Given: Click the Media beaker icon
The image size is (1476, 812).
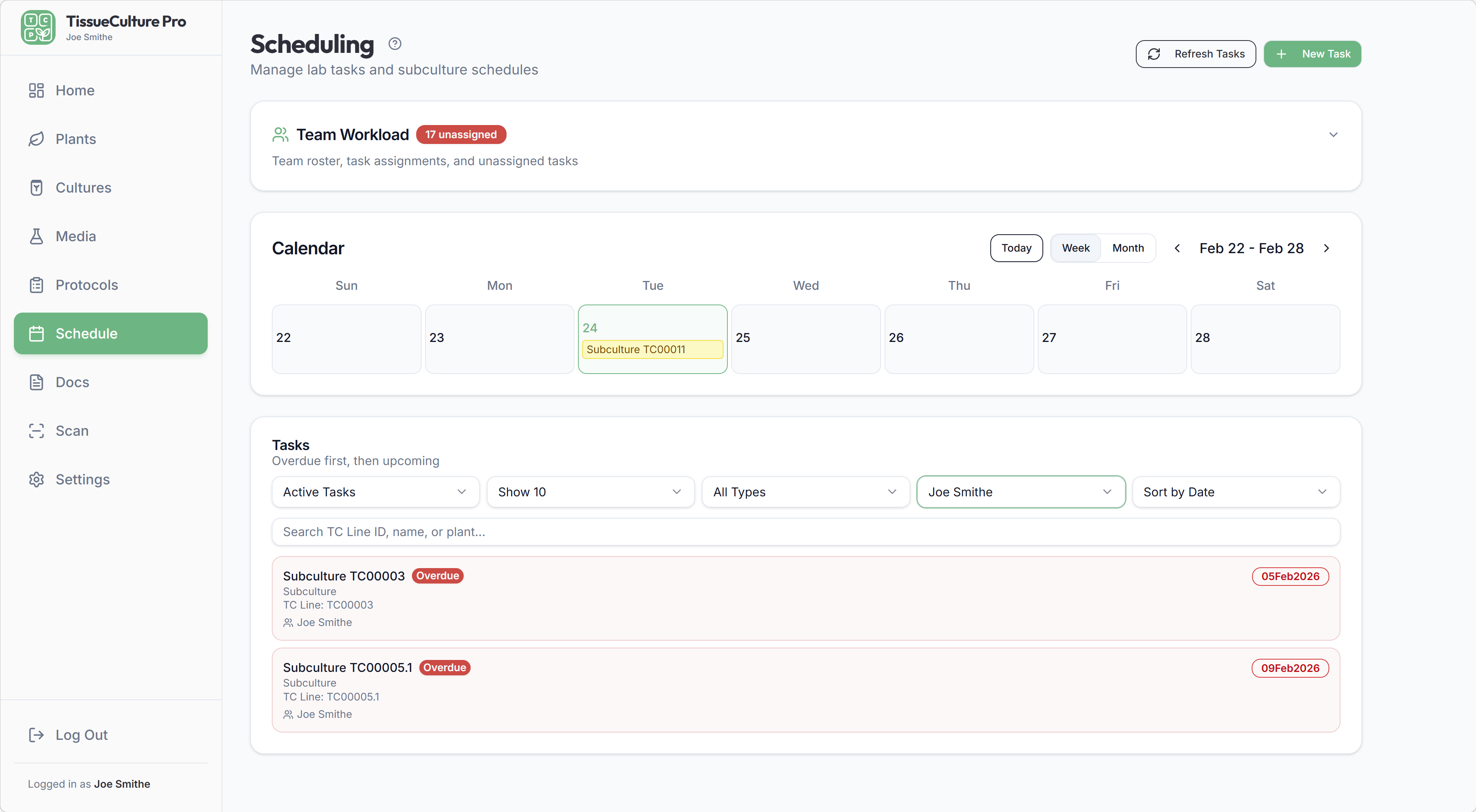Looking at the screenshot, I should (x=37, y=236).
